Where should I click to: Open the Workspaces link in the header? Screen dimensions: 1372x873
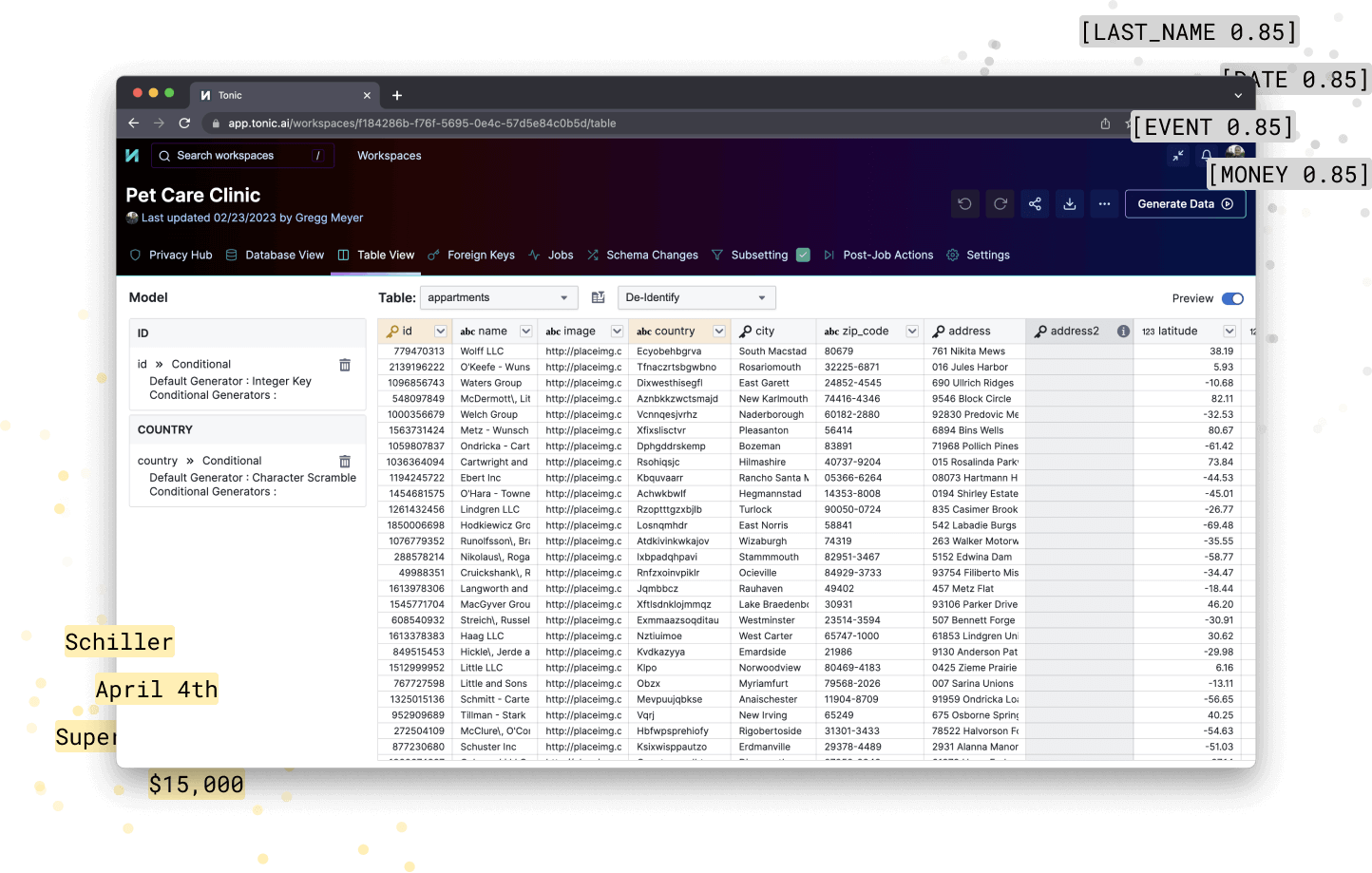pyautogui.click(x=389, y=155)
